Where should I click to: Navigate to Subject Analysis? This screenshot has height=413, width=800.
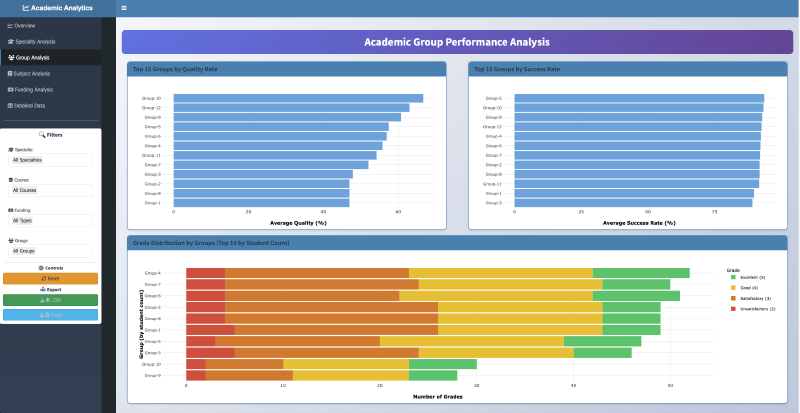coord(51,74)
